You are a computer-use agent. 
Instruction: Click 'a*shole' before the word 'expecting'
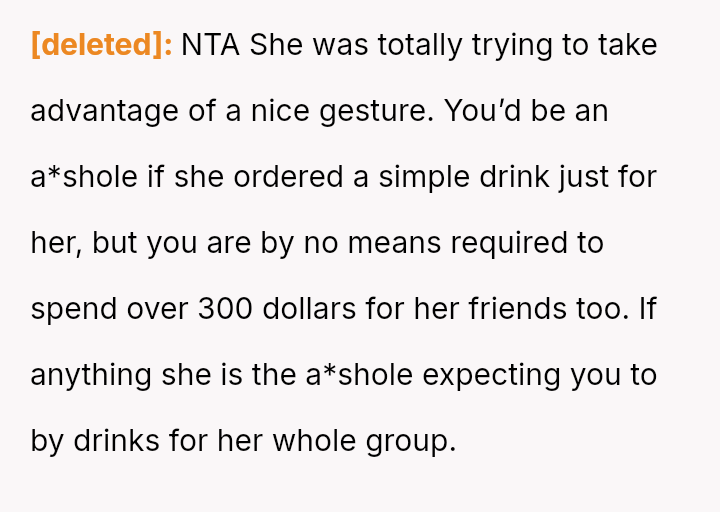tap(360, 375)
